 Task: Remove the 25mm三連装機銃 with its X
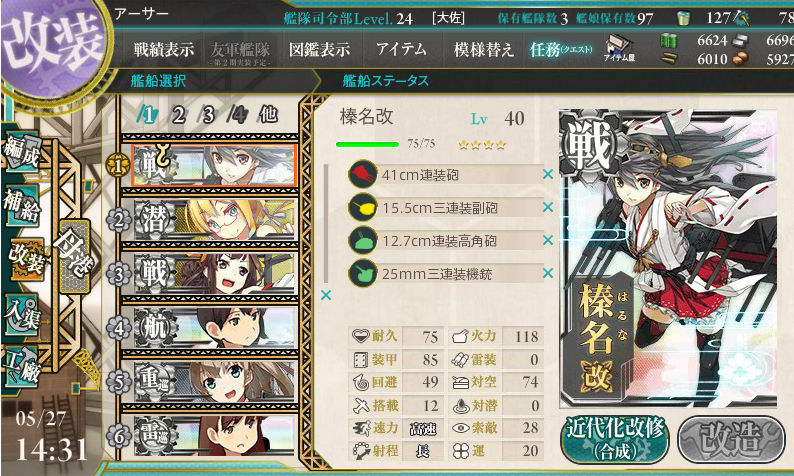[x=547, y=273]
